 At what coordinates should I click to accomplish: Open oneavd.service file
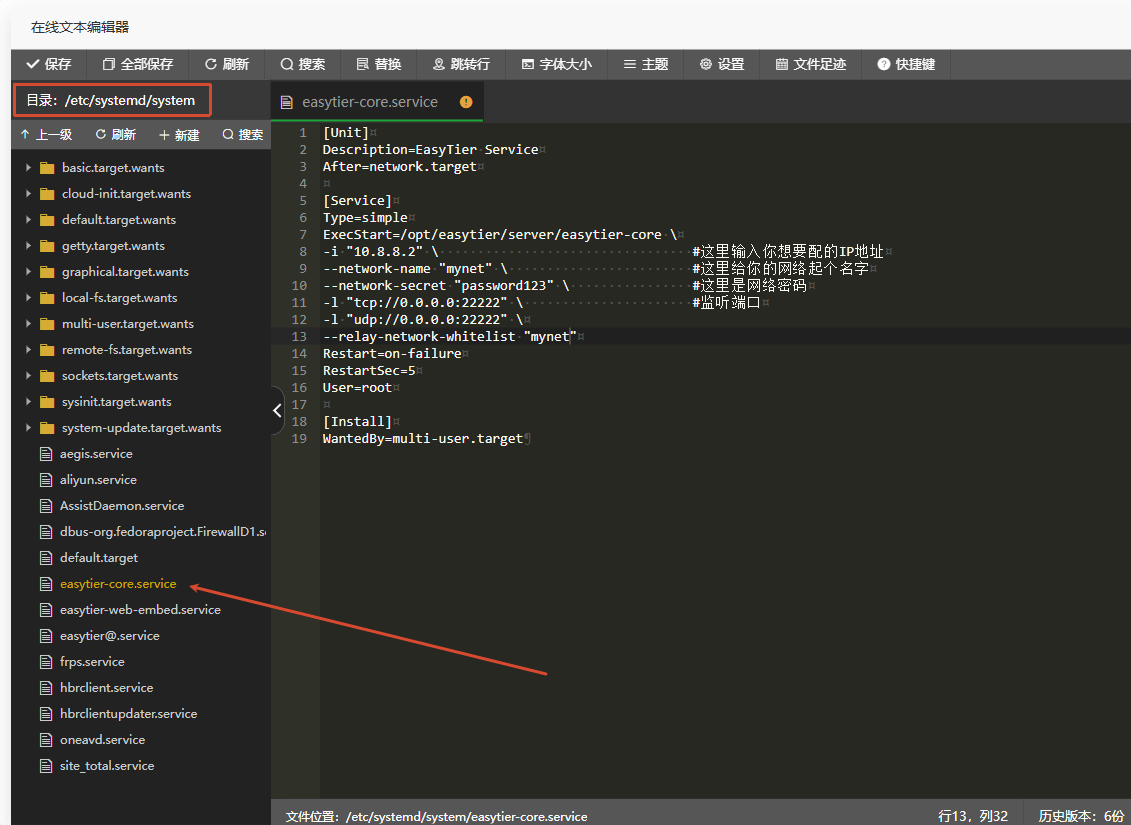(102, 739)
